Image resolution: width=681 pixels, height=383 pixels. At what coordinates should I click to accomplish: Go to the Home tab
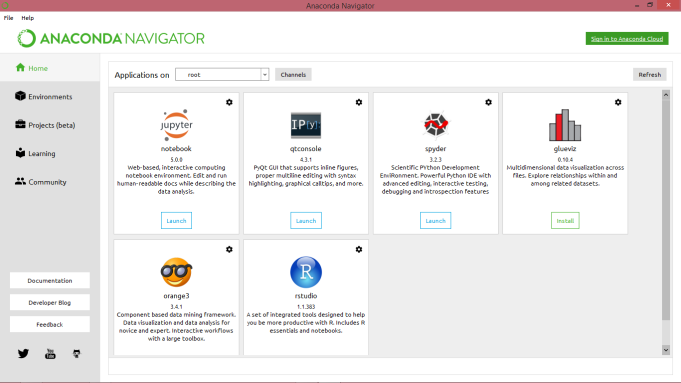[x=50, y=68]
